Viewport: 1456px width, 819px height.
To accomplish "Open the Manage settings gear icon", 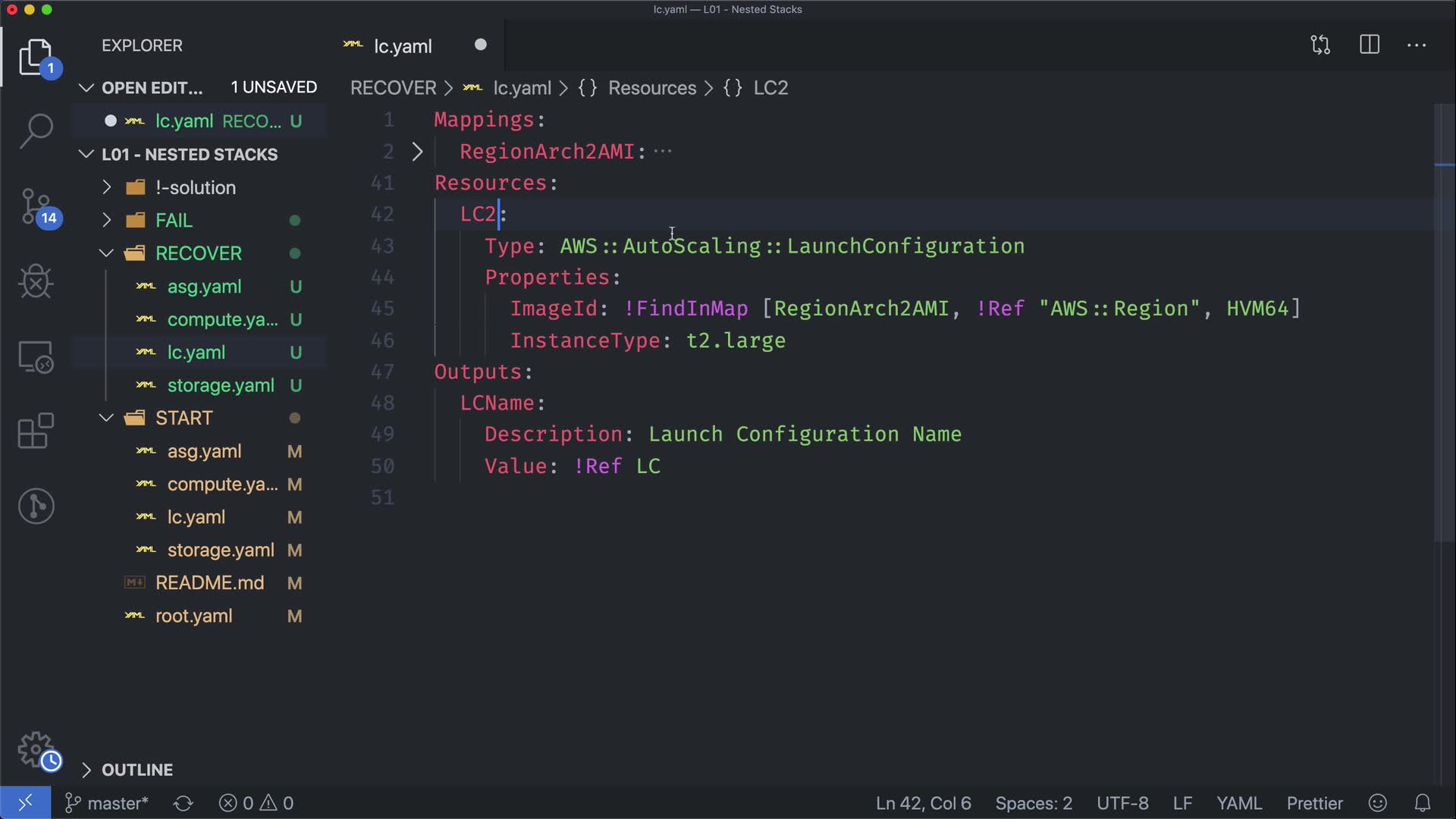I will click(36, 749).
